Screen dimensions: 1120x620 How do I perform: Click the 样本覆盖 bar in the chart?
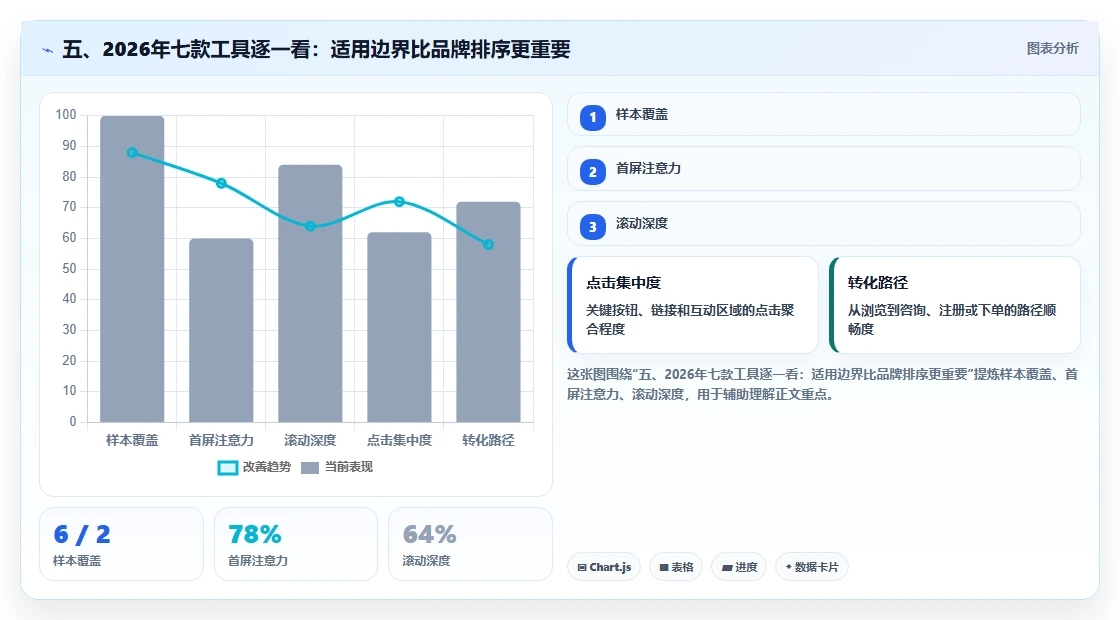coord(132,269)
